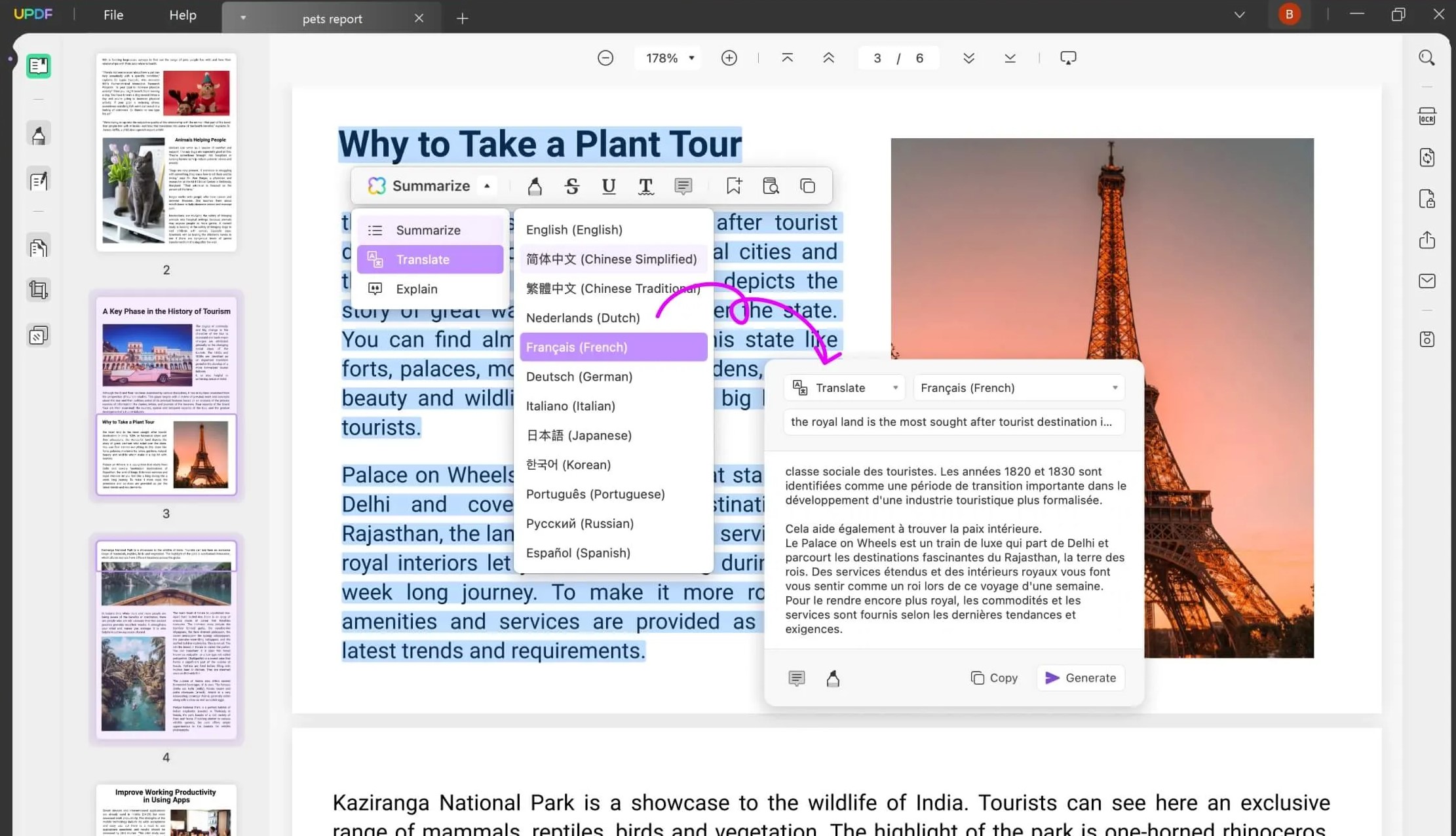Add a bookmark from floating toolbar
This screenshot has width=1456, height=836.
click(x=733, y=186)
